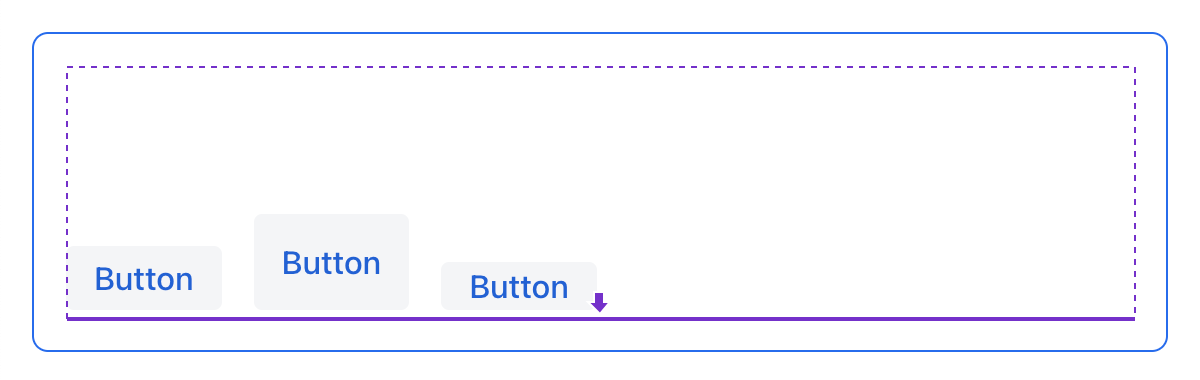Click the dashed purple top border

click(600, 67)
